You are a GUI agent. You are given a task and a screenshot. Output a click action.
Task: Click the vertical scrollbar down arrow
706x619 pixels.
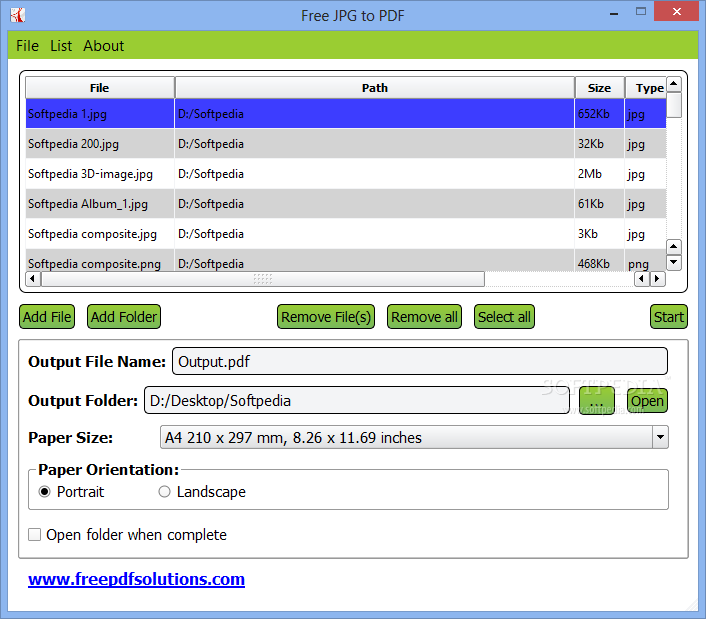click(674, 262)
